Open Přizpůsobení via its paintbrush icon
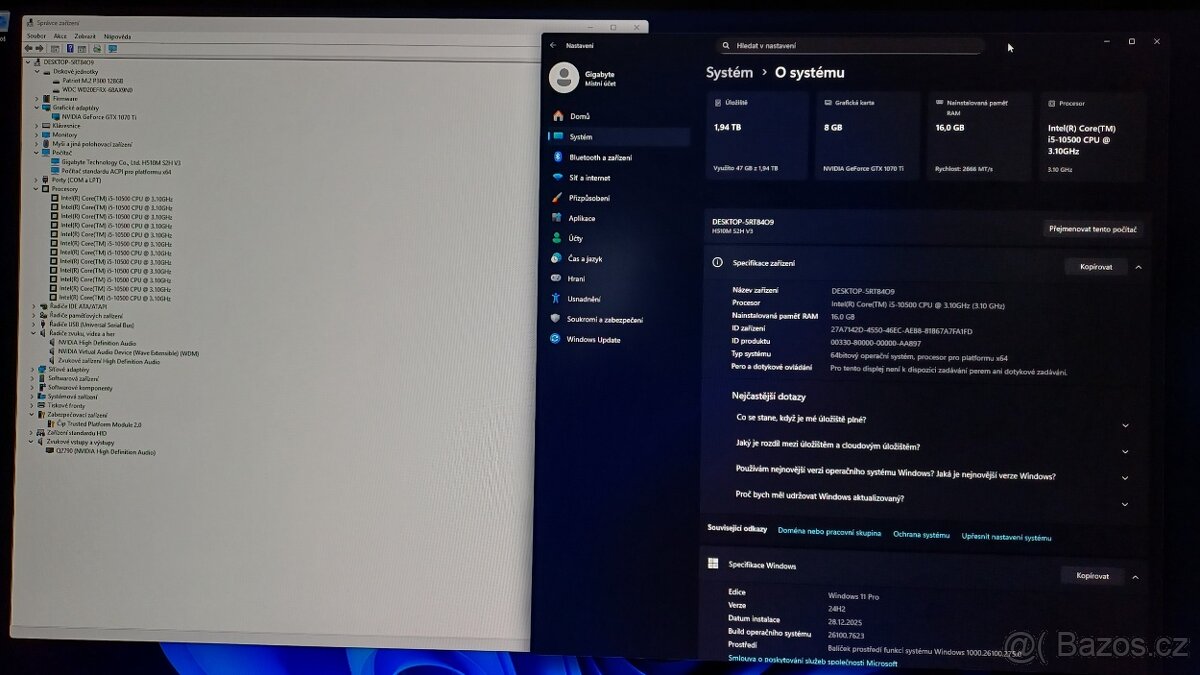1200x675 pixels. (x=556, y=198)
